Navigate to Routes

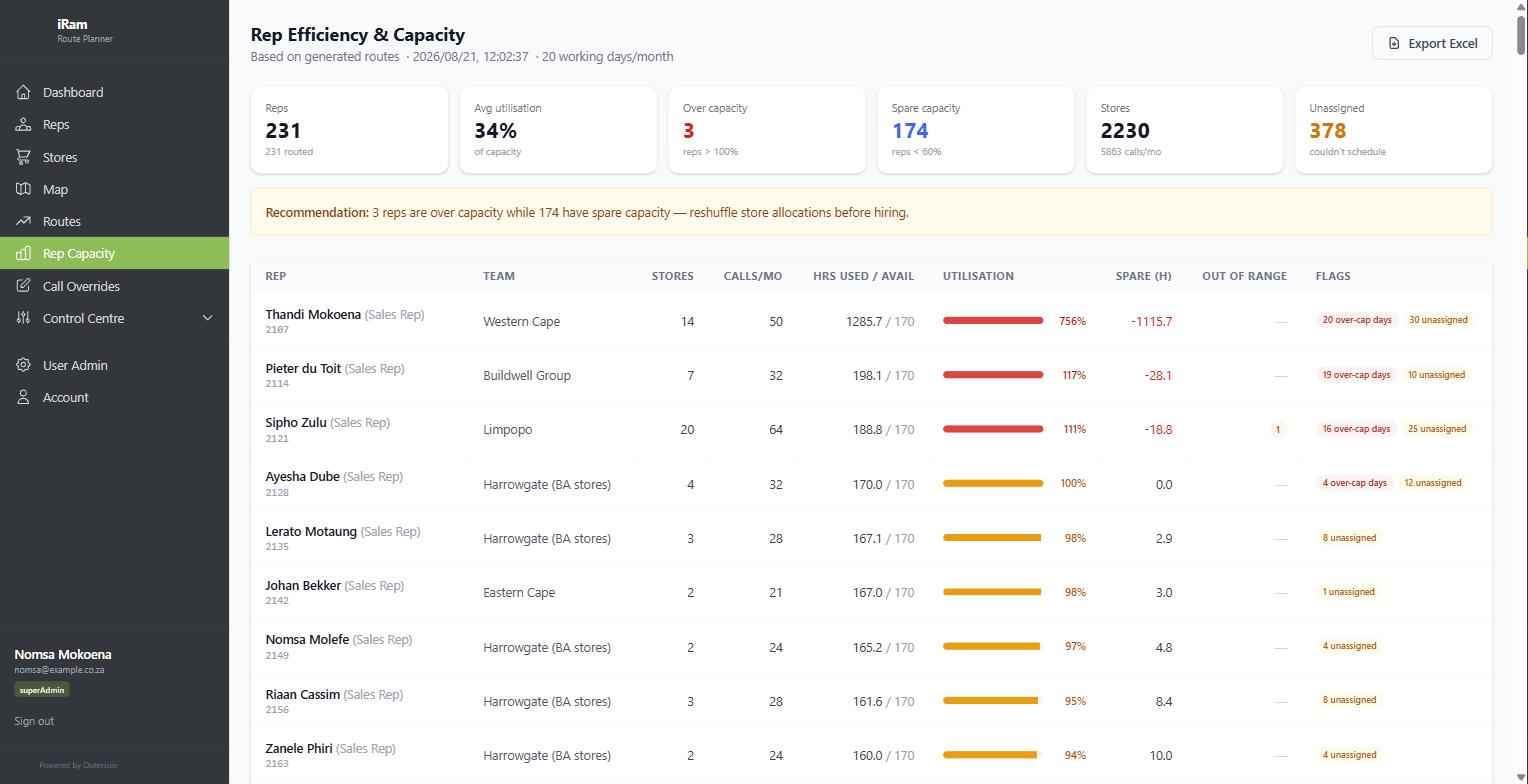point(114,221)
